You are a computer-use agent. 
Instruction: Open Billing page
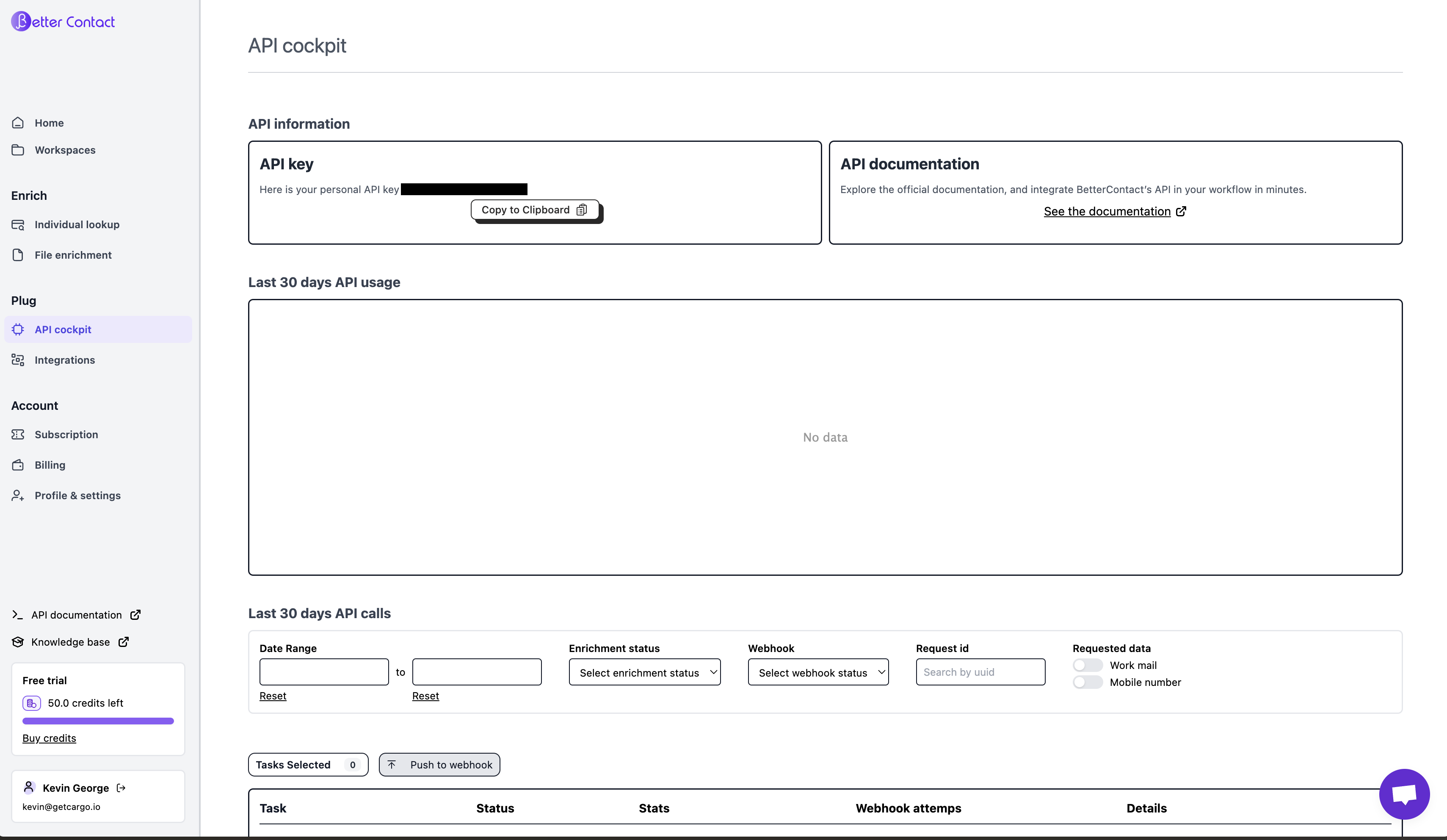[x=98, y=465]
